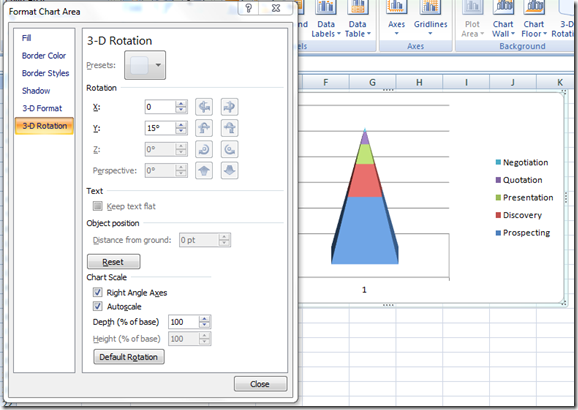
Task: Open the Presets dropdown
Action: [145, 65]
